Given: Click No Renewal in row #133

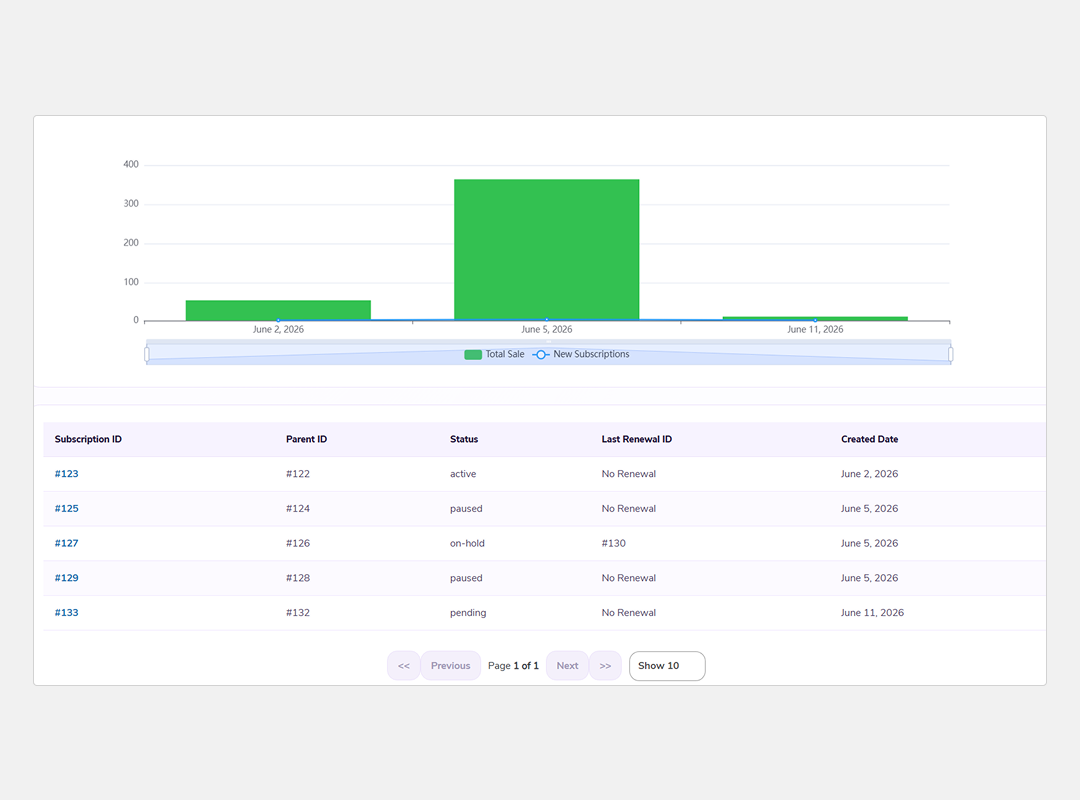Looking at the screenshot, I should pos(629,613).
